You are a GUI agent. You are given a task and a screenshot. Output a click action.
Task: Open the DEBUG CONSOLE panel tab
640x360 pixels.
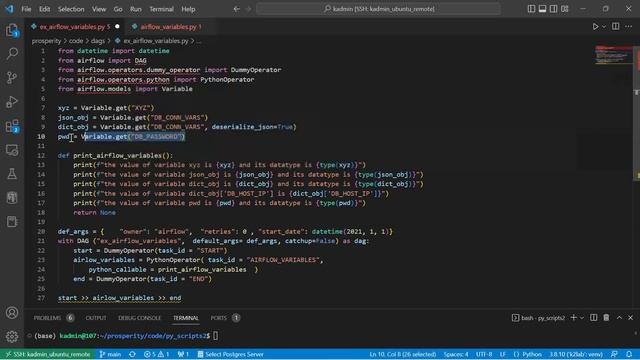pos(139,318)
